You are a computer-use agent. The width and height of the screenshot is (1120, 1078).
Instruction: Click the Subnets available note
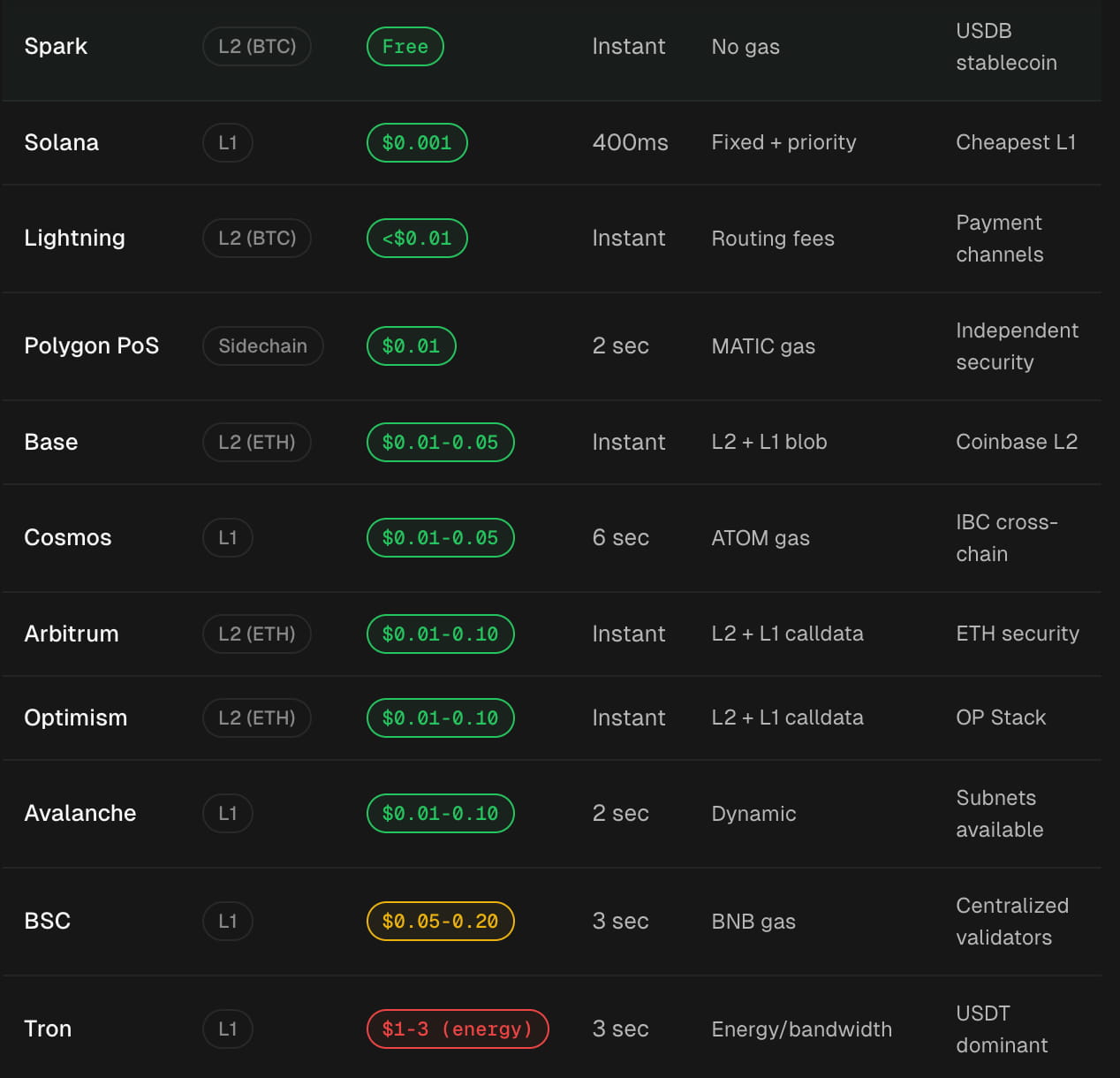(x=1000, y=814)
